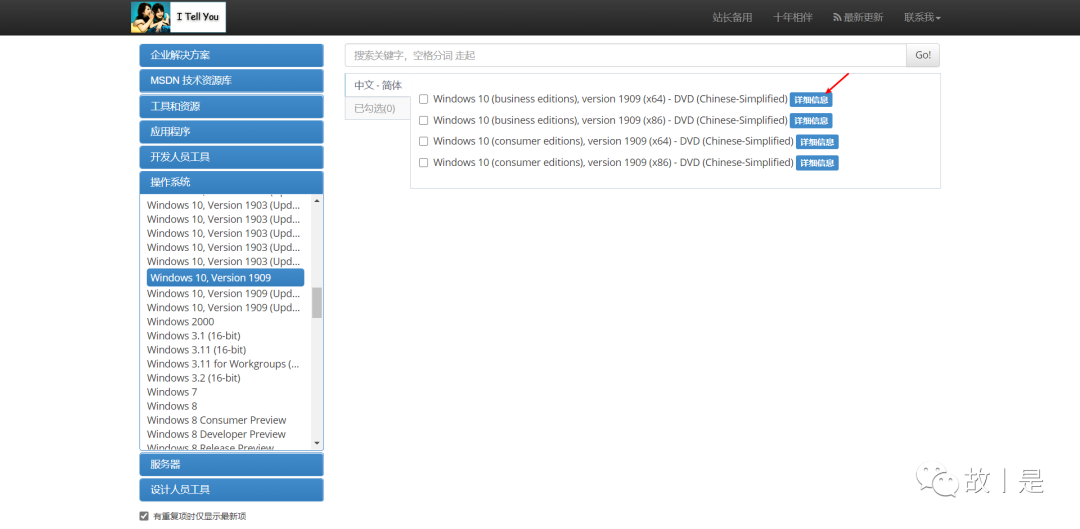Expand the 工具和资源 category
The width and height of the screenshot is (1080, 529).
coord(231,106)
